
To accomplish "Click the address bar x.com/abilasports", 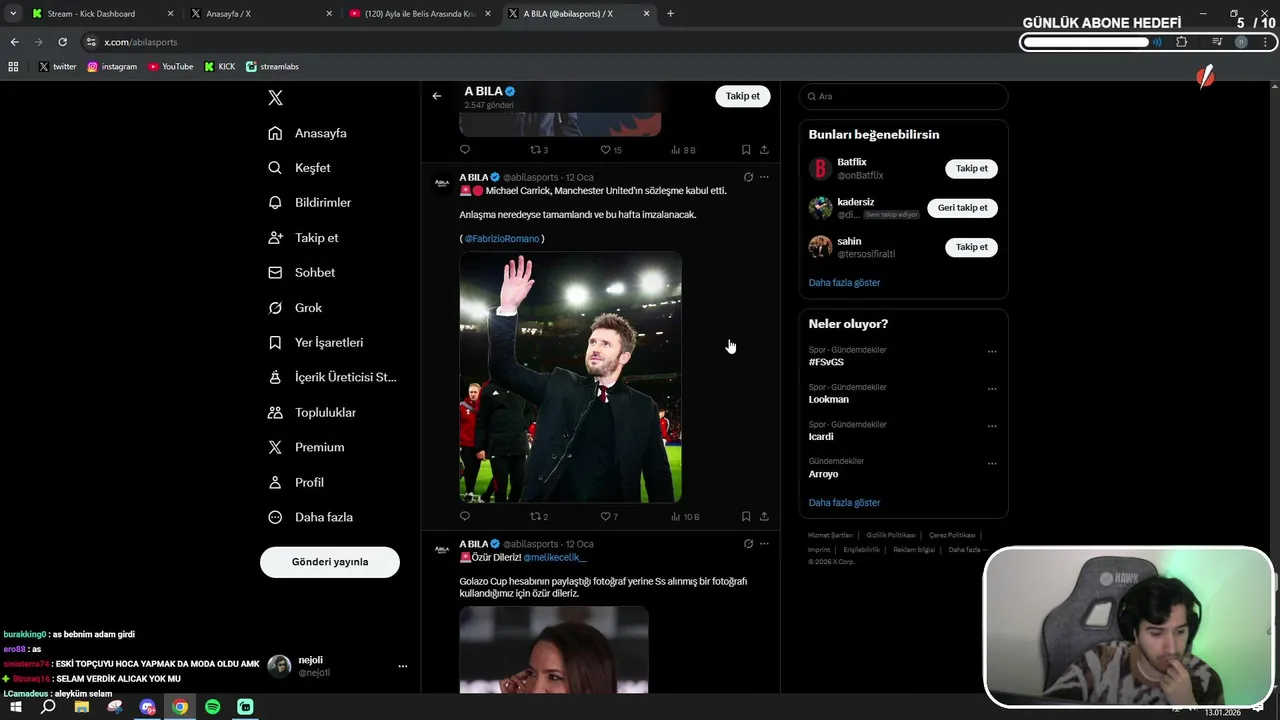I will [x=140, y=42].
